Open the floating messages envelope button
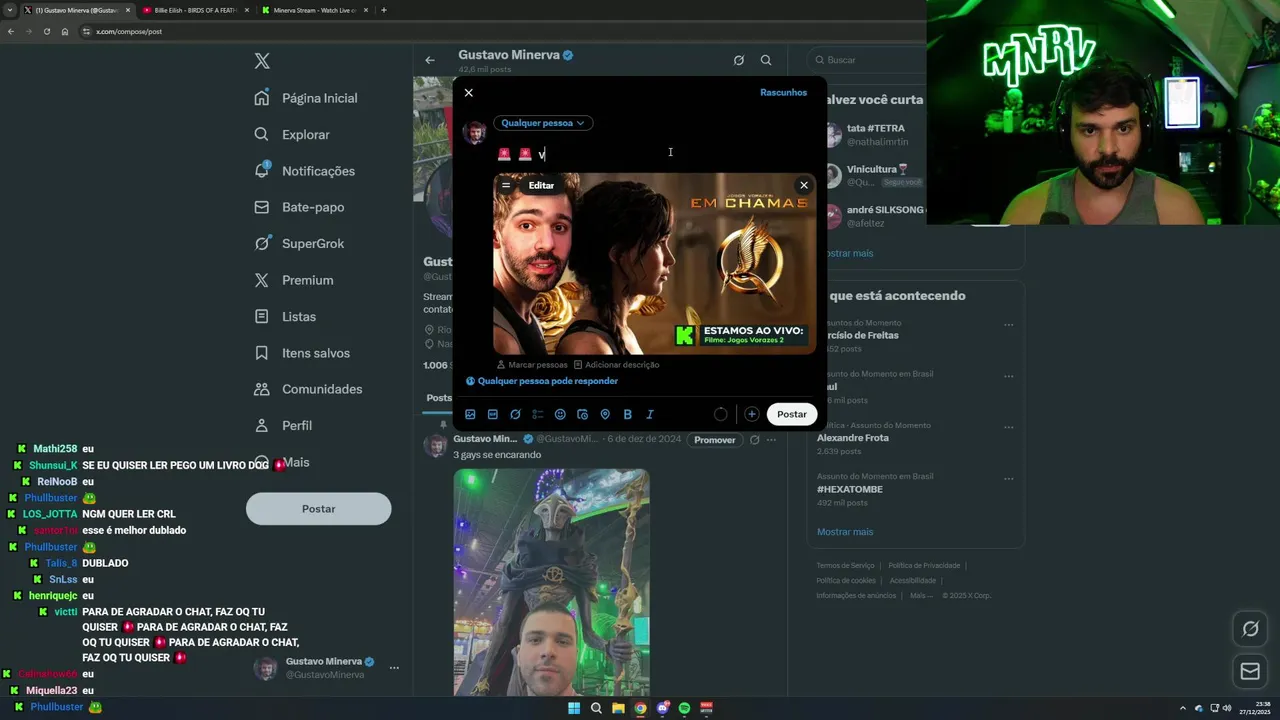 1250,671
